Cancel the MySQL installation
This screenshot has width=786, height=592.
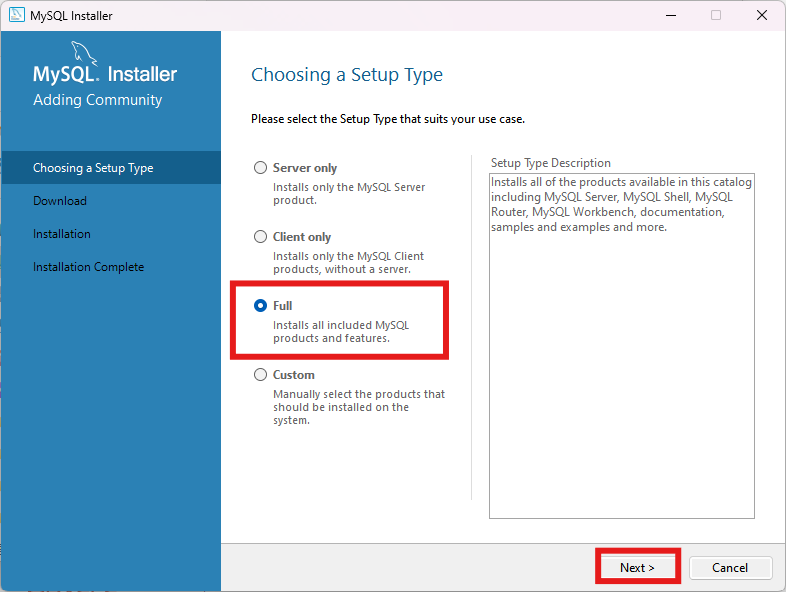coord(730,567)
